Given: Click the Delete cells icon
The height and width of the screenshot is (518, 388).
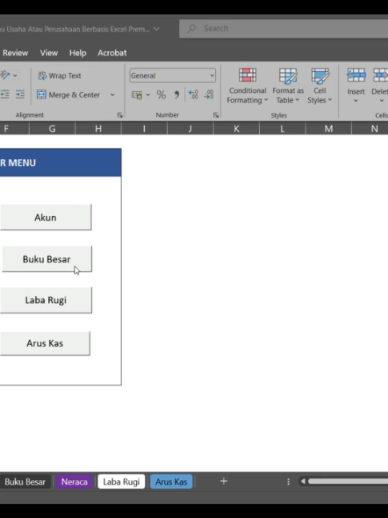Looking at the screenshot, I should coord(380,75).
